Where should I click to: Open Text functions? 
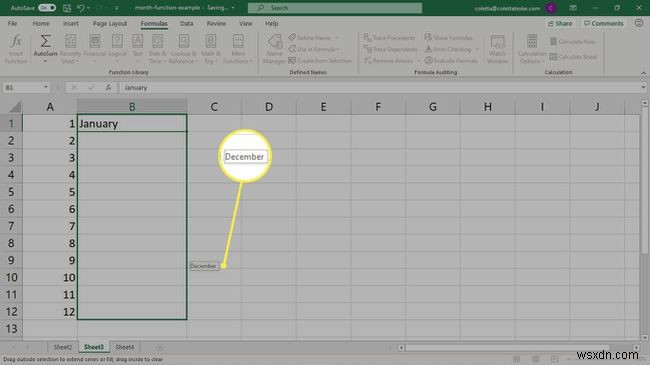pyautogui.click(x=137, y=49)
